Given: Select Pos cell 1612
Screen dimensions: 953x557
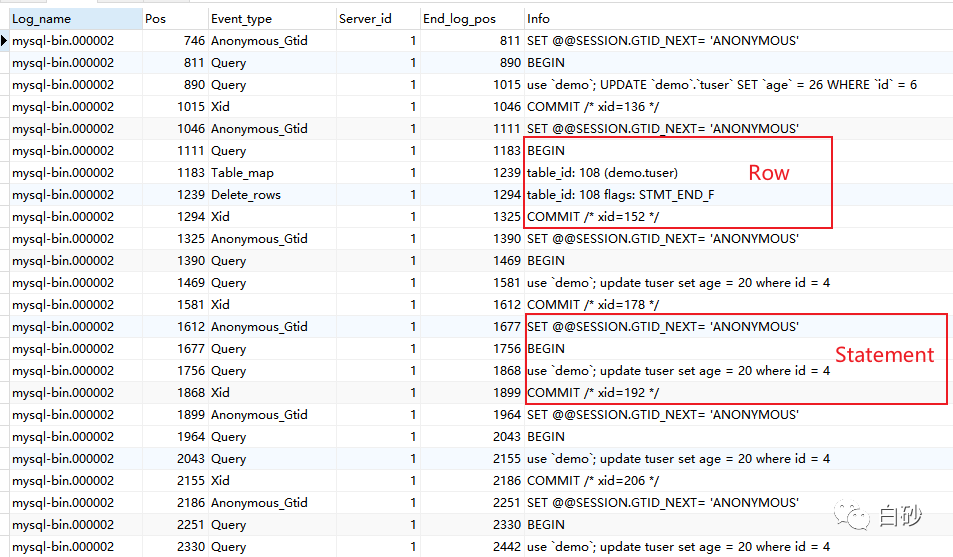Looking at the screenshot, I should click(x=175, y=327).
